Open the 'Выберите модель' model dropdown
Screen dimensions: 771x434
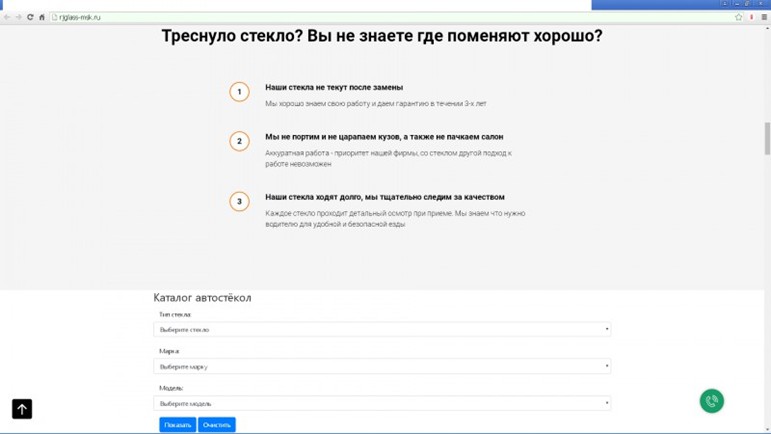point(382,404)
